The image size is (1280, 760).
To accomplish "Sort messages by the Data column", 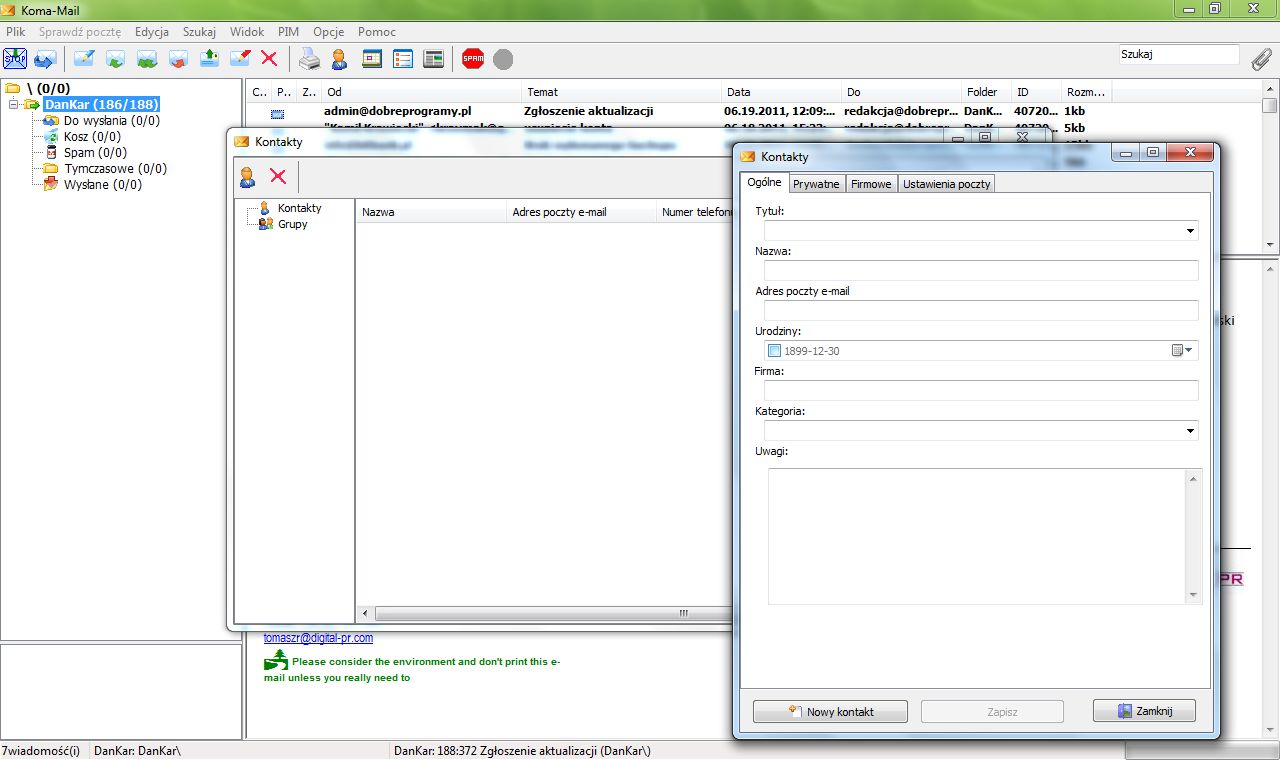I will pos(782,92).
